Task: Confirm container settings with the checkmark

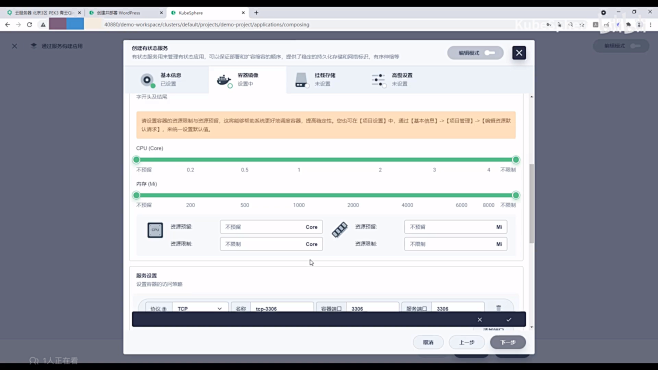Action: pyautogui.click(x=509, y=320)
